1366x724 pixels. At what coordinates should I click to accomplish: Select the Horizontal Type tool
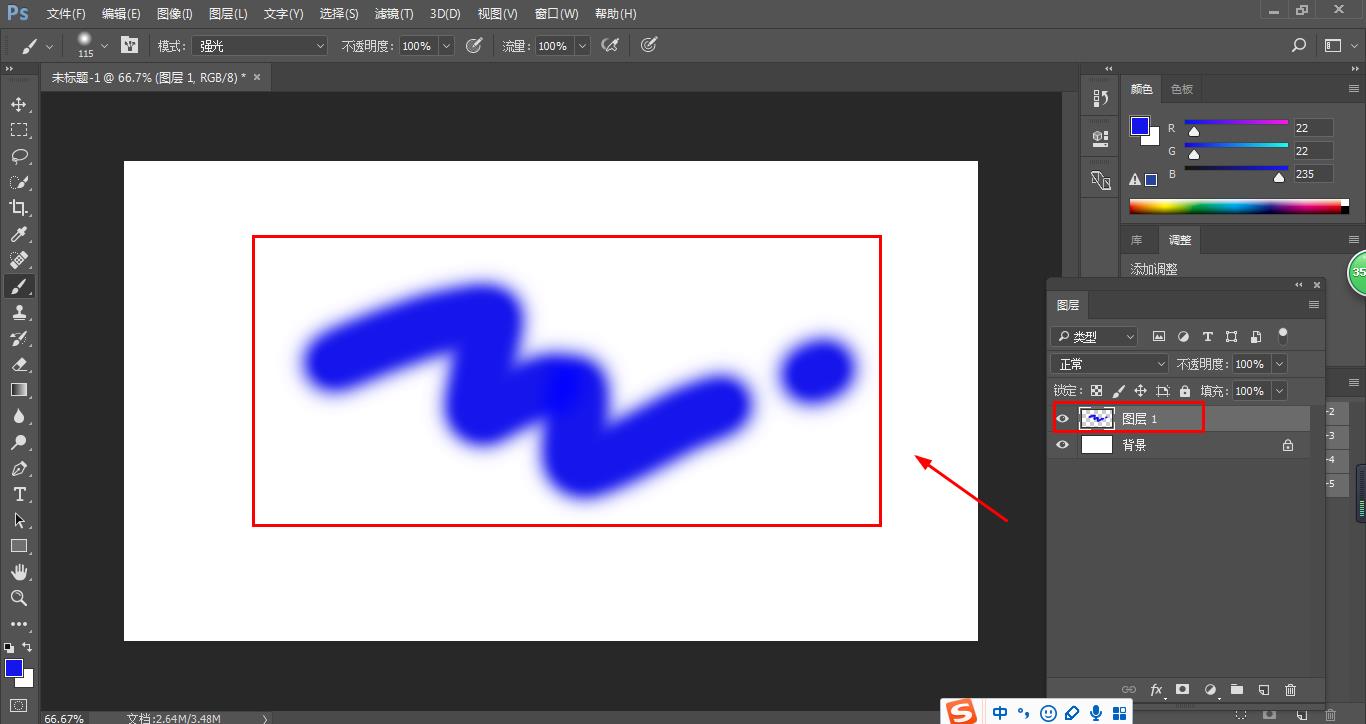click(19, 494)
